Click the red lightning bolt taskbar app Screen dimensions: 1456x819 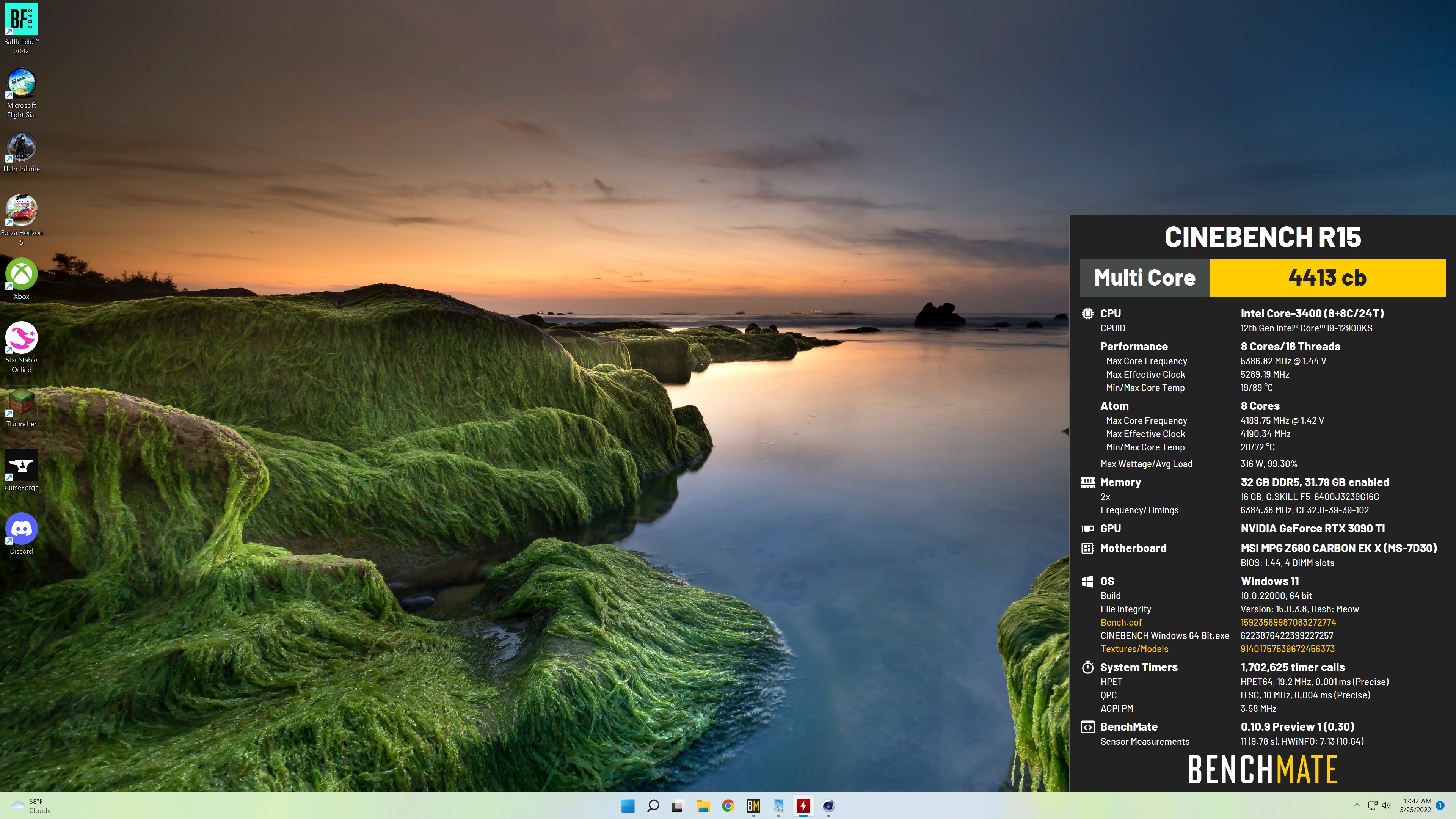coord(803,806)
